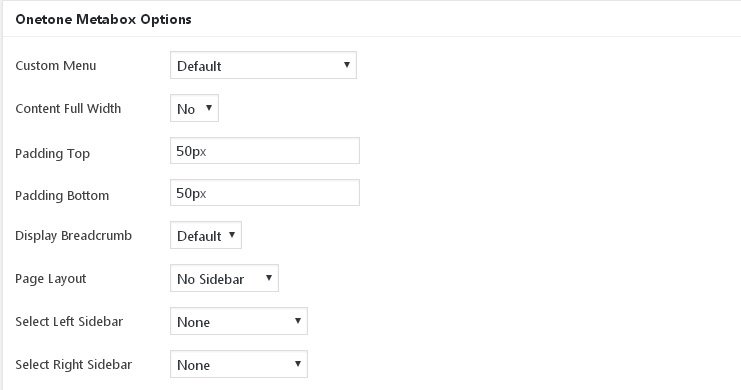This screenshot has width=741, height=390.
Task: Click the Padding Bottom label
Action: pyautogui.click(x=62, y=195)
